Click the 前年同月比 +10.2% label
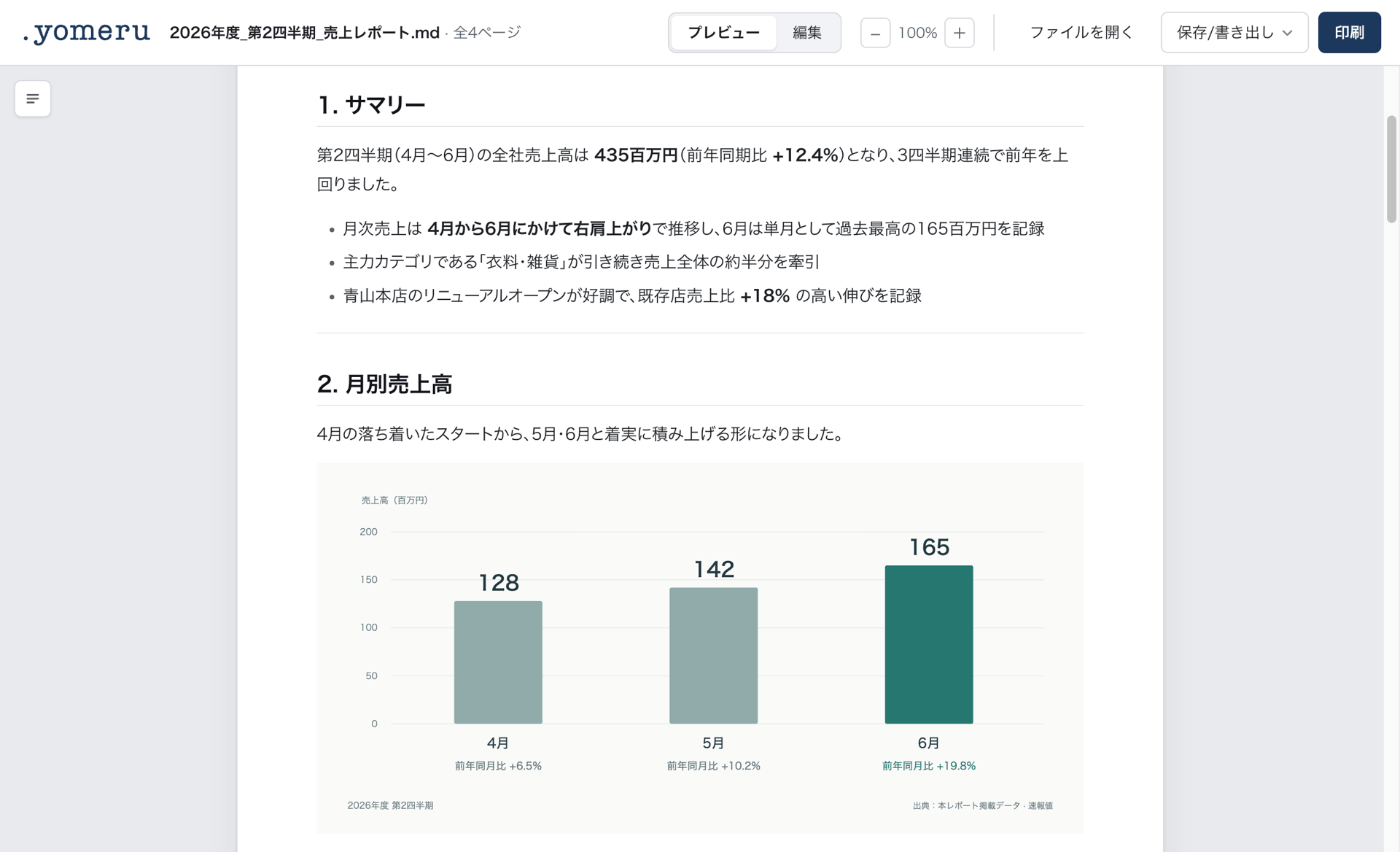 pyautogui.click(x=713, y=766)
